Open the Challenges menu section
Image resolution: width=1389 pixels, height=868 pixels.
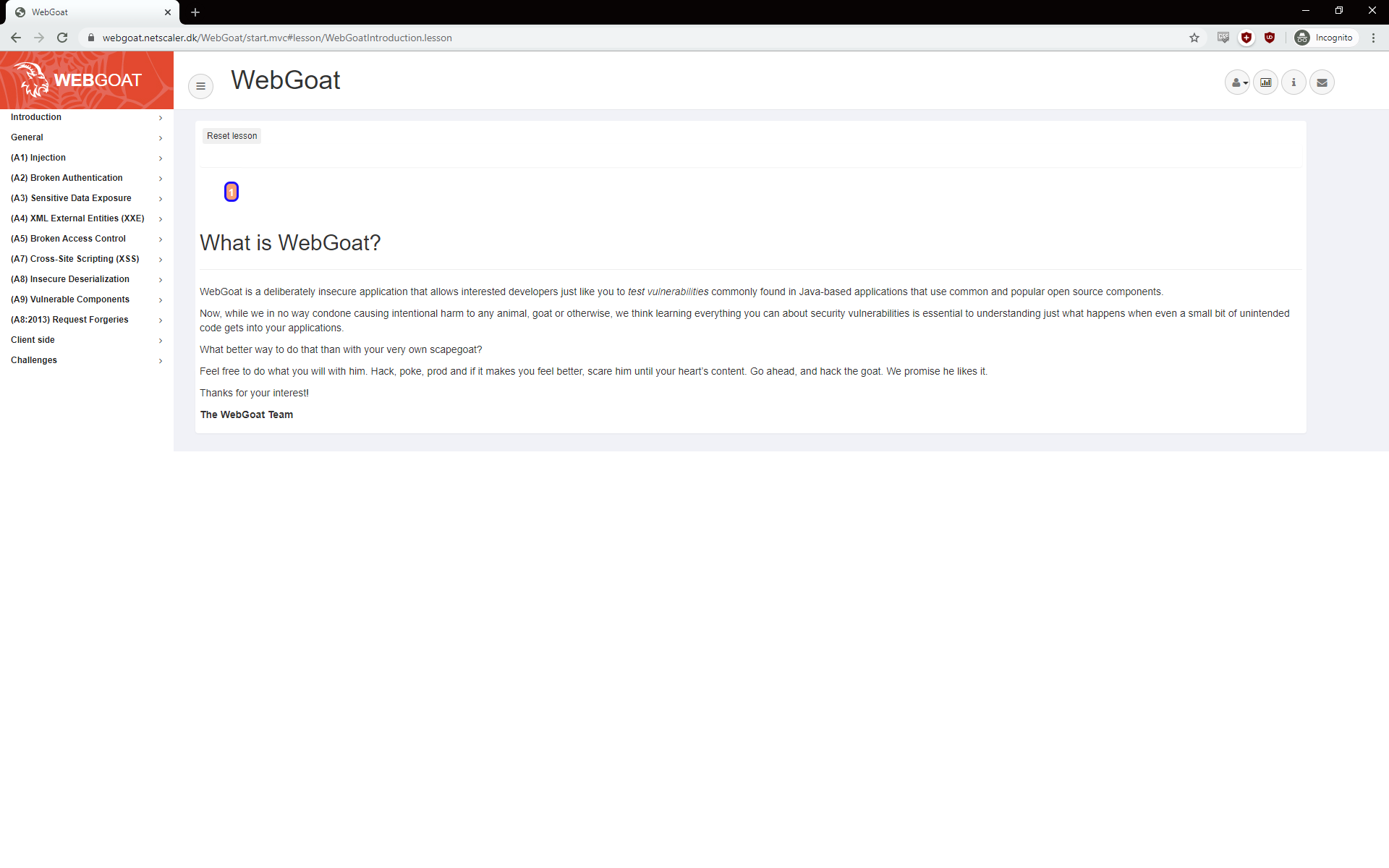[87, 360]
